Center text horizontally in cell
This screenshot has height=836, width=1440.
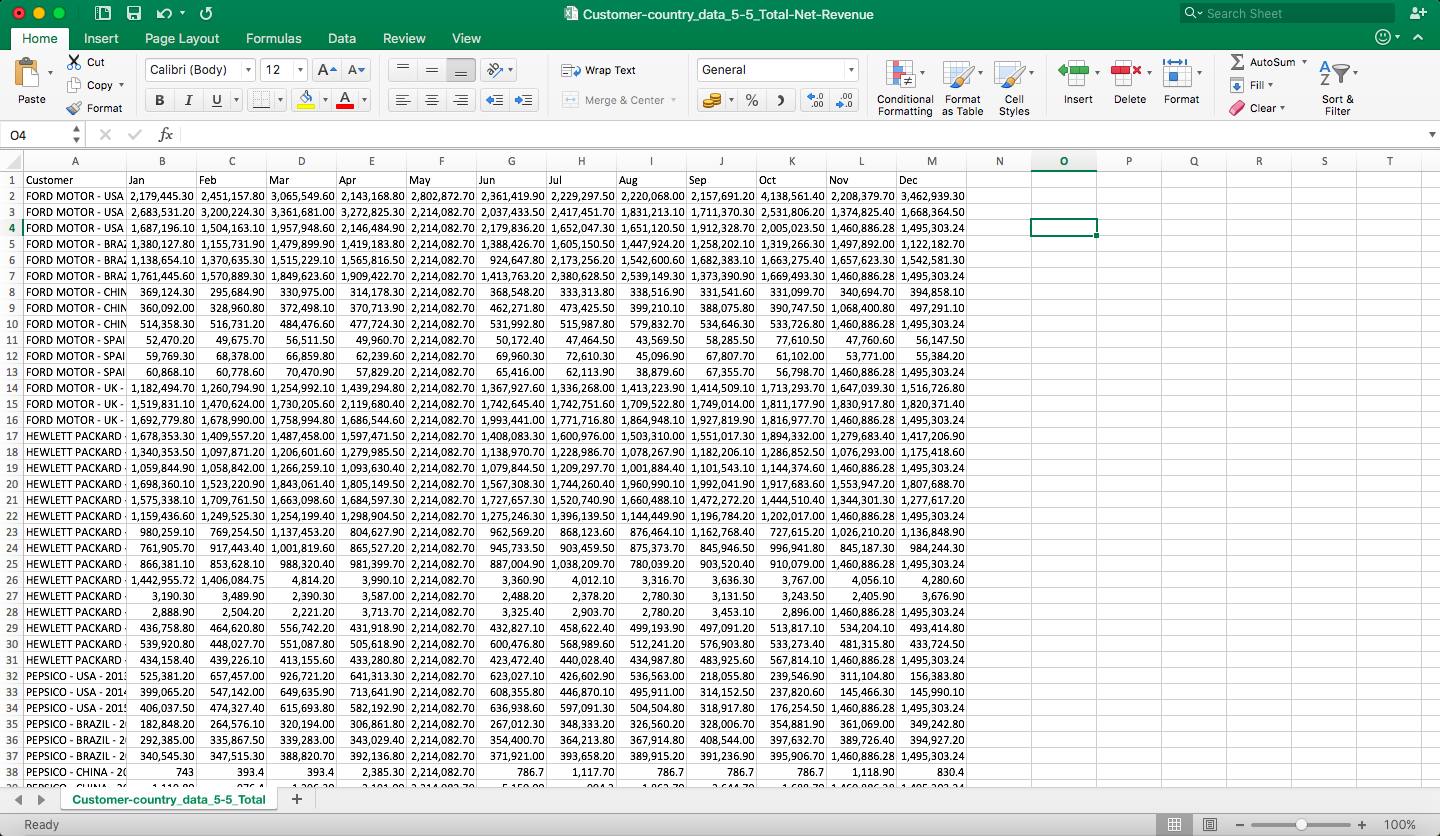431,100
